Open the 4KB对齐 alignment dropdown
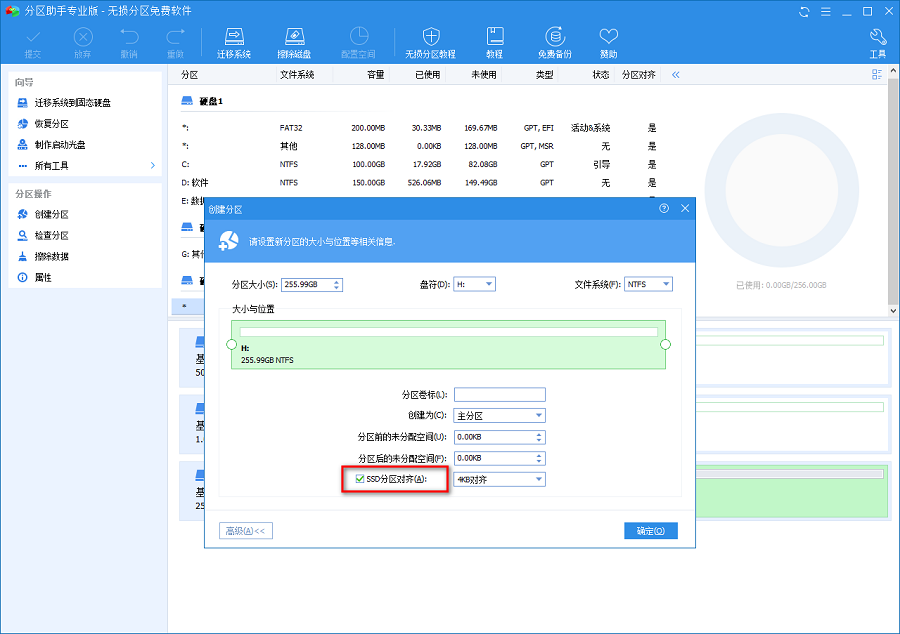 pyautogui.click(x=499, y=479)
